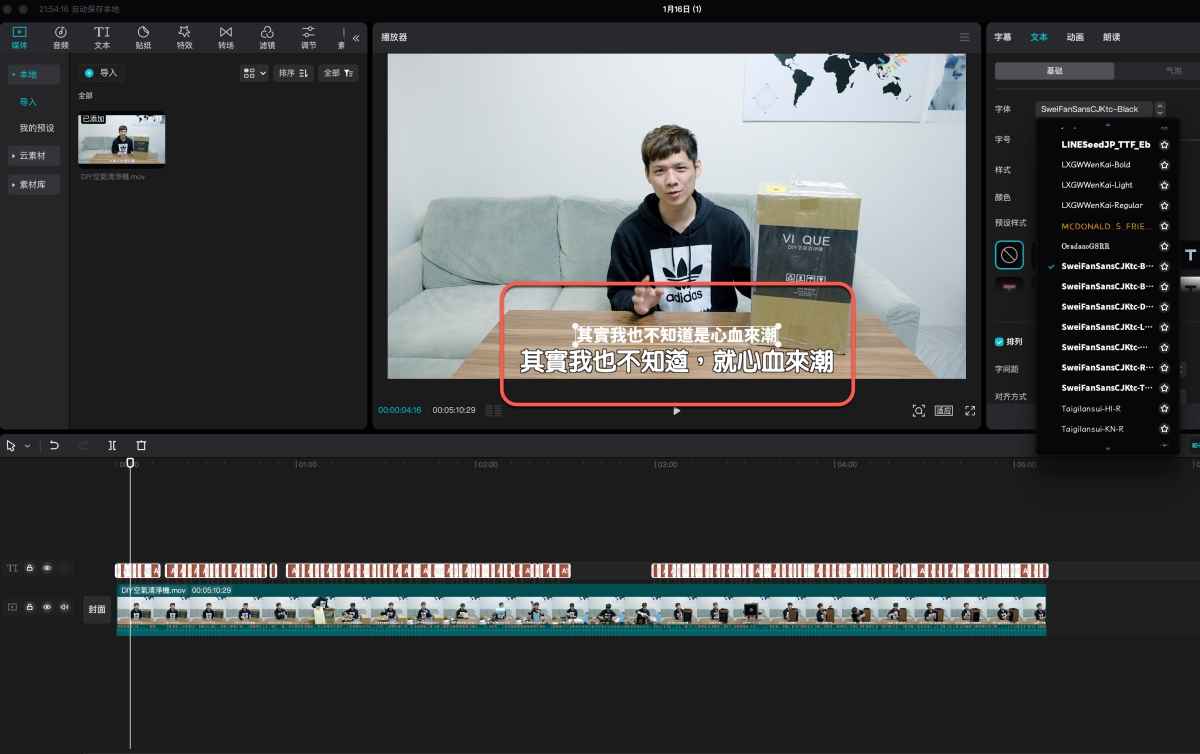Image resolution: width=1200 pixels, height=754 pixels.
Task: Toggle the 排列 checkbox
Action: (x=999, y=341)
